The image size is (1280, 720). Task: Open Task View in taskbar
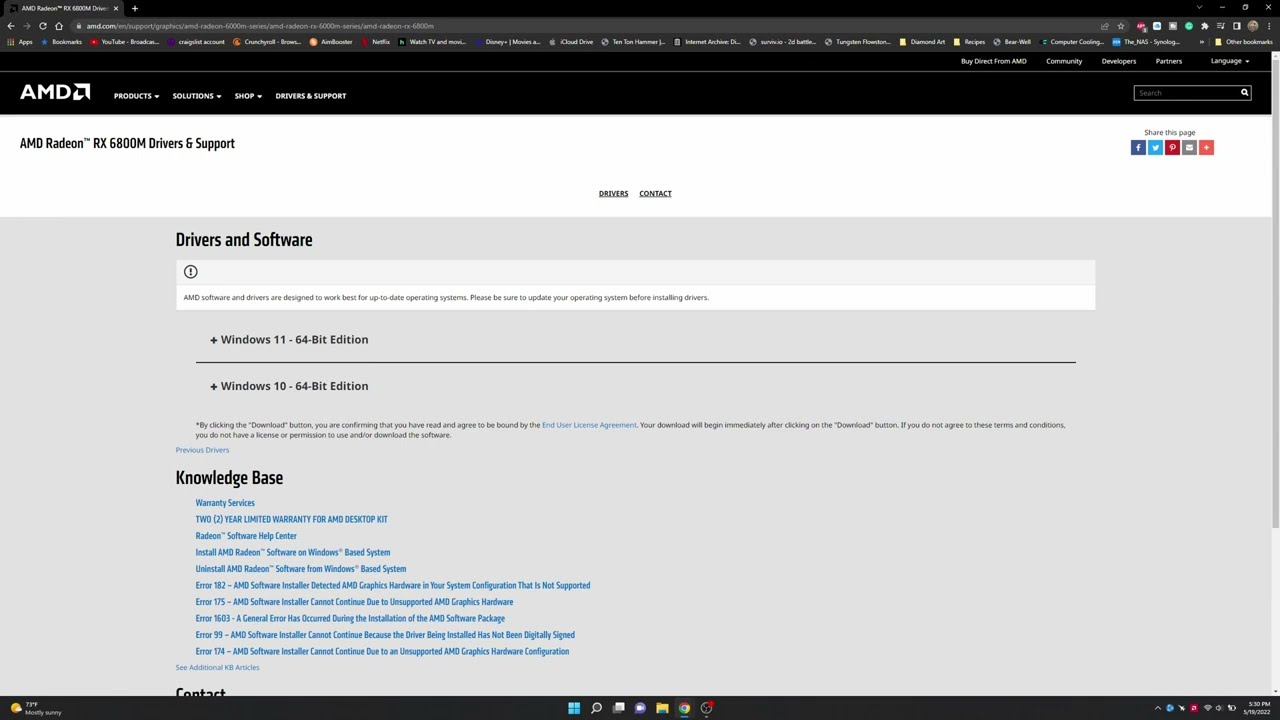tap(618, 708)
